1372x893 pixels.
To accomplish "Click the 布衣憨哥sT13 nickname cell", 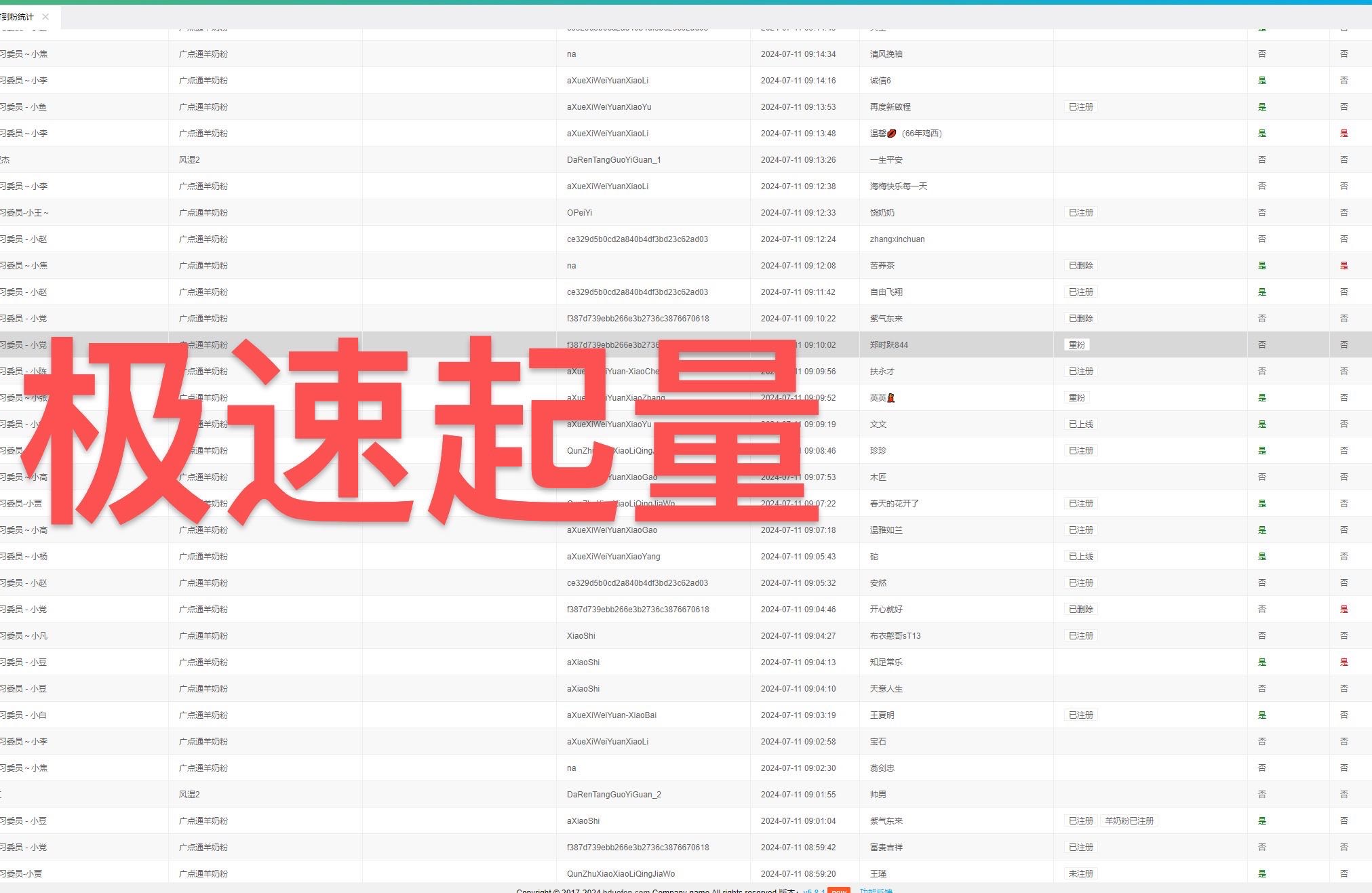I will pyautogui.click(x=895, y=636).
